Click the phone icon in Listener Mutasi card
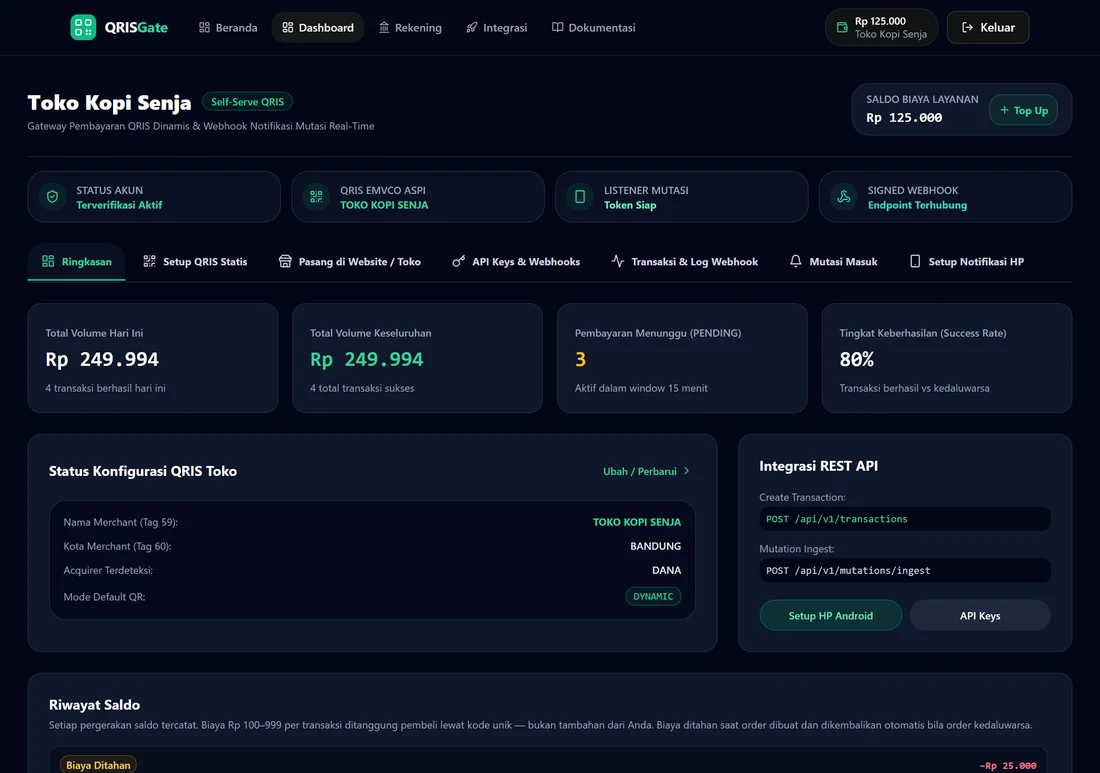Viewport: 1100px width, 773px height. (580, 197)
